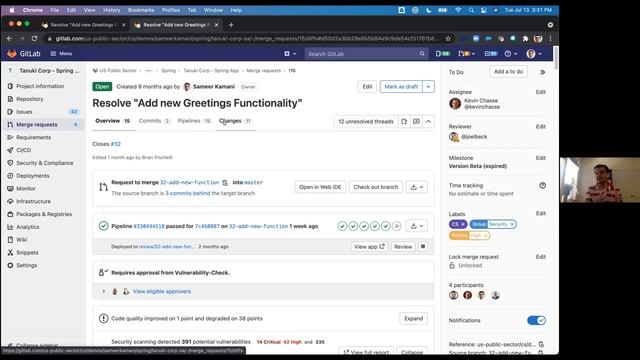The image size is (640, 360).
Task: Open Merge requests in sidebar
Action: (x=37, y=124)
